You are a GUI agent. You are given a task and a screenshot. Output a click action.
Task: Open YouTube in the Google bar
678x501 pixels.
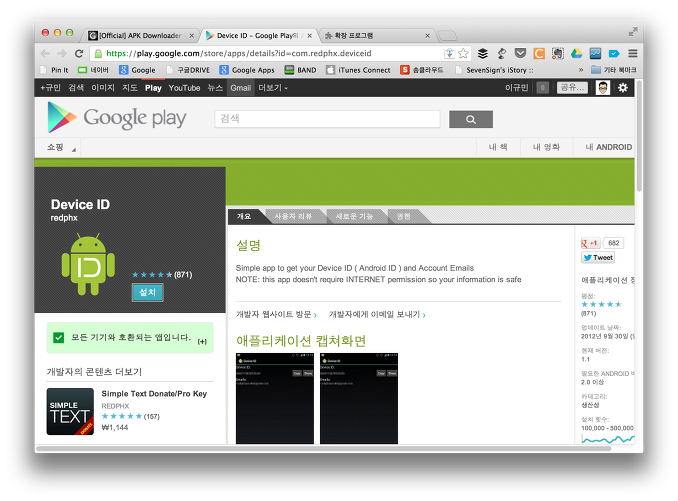(x=184, y=88)
